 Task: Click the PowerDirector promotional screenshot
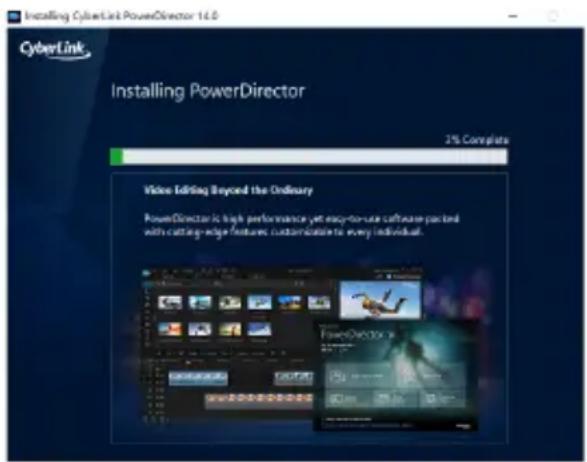(x=310, y=348)
